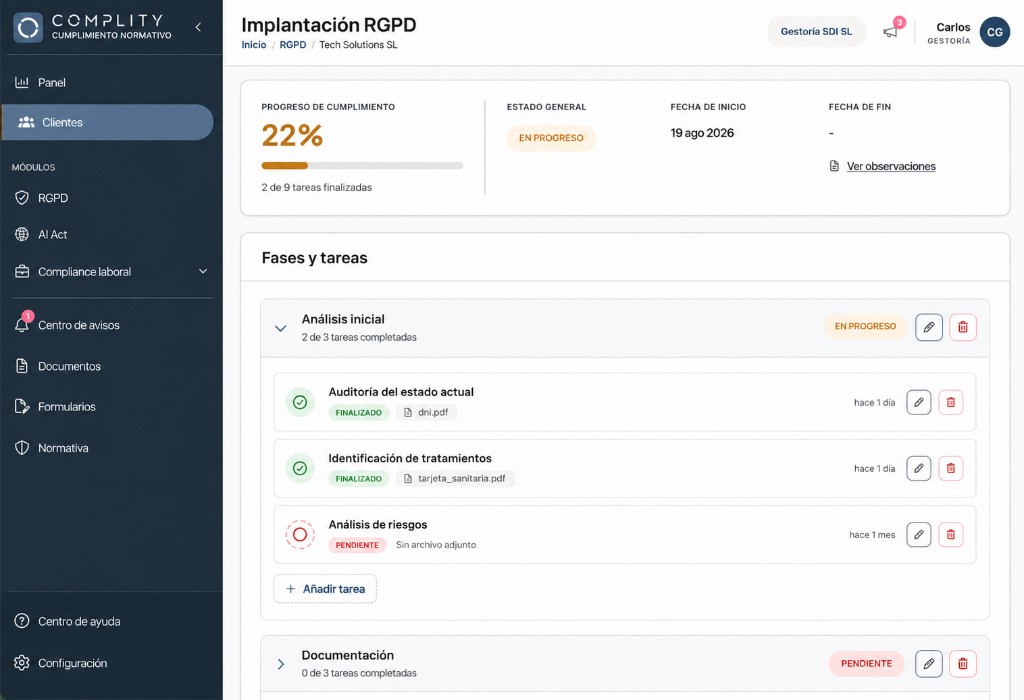Toggle Auditoría del estado actual completion check

click(300, 402)
